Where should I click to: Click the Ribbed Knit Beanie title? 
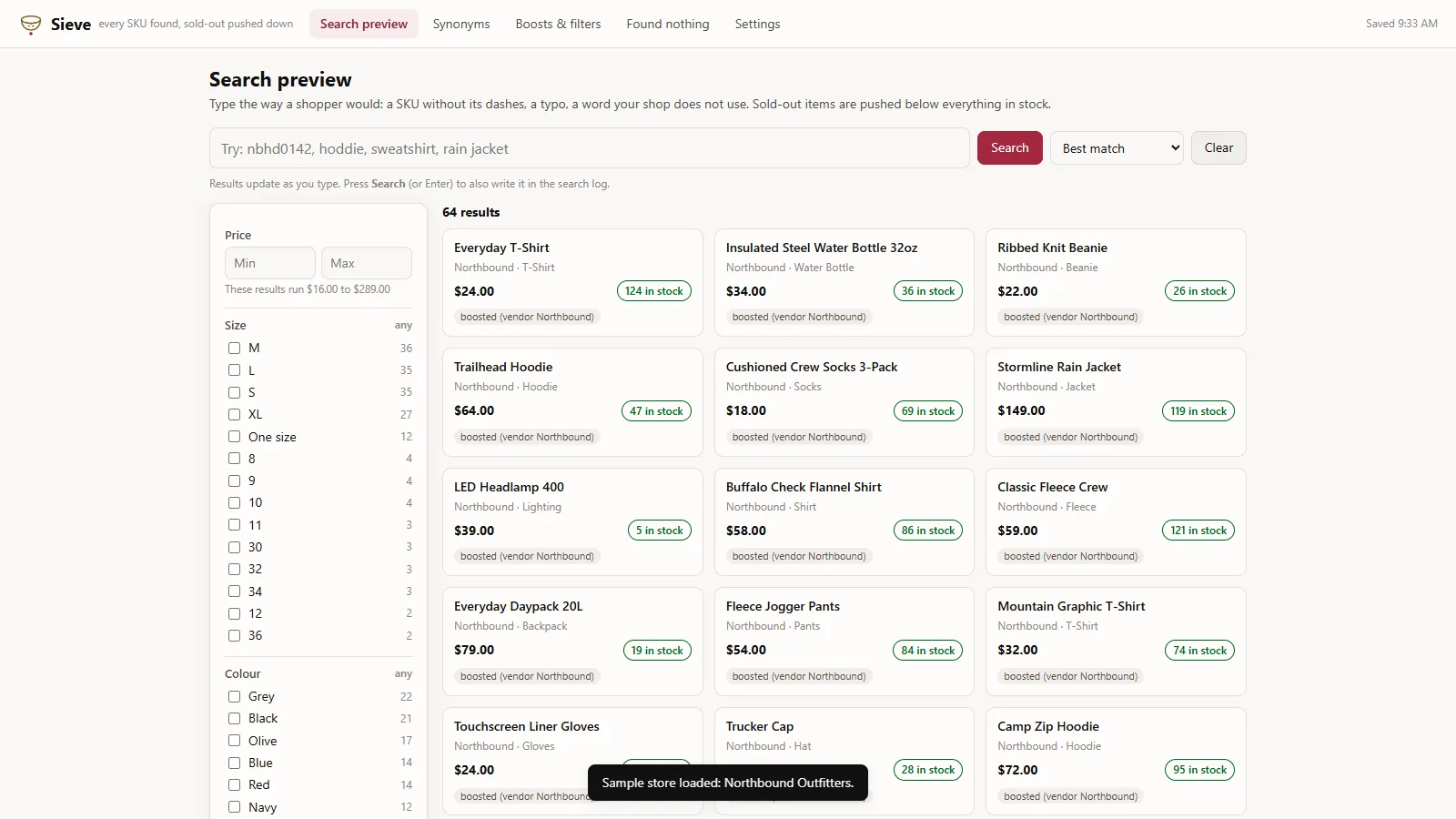[x=1052, y=248]
